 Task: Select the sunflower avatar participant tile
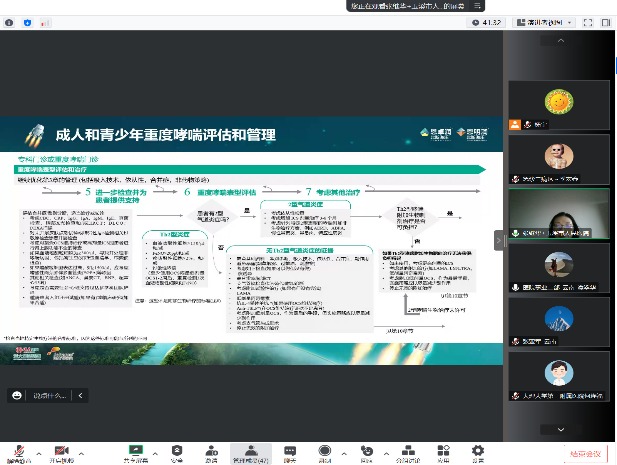pyautogui.click(x=557, y=101)
